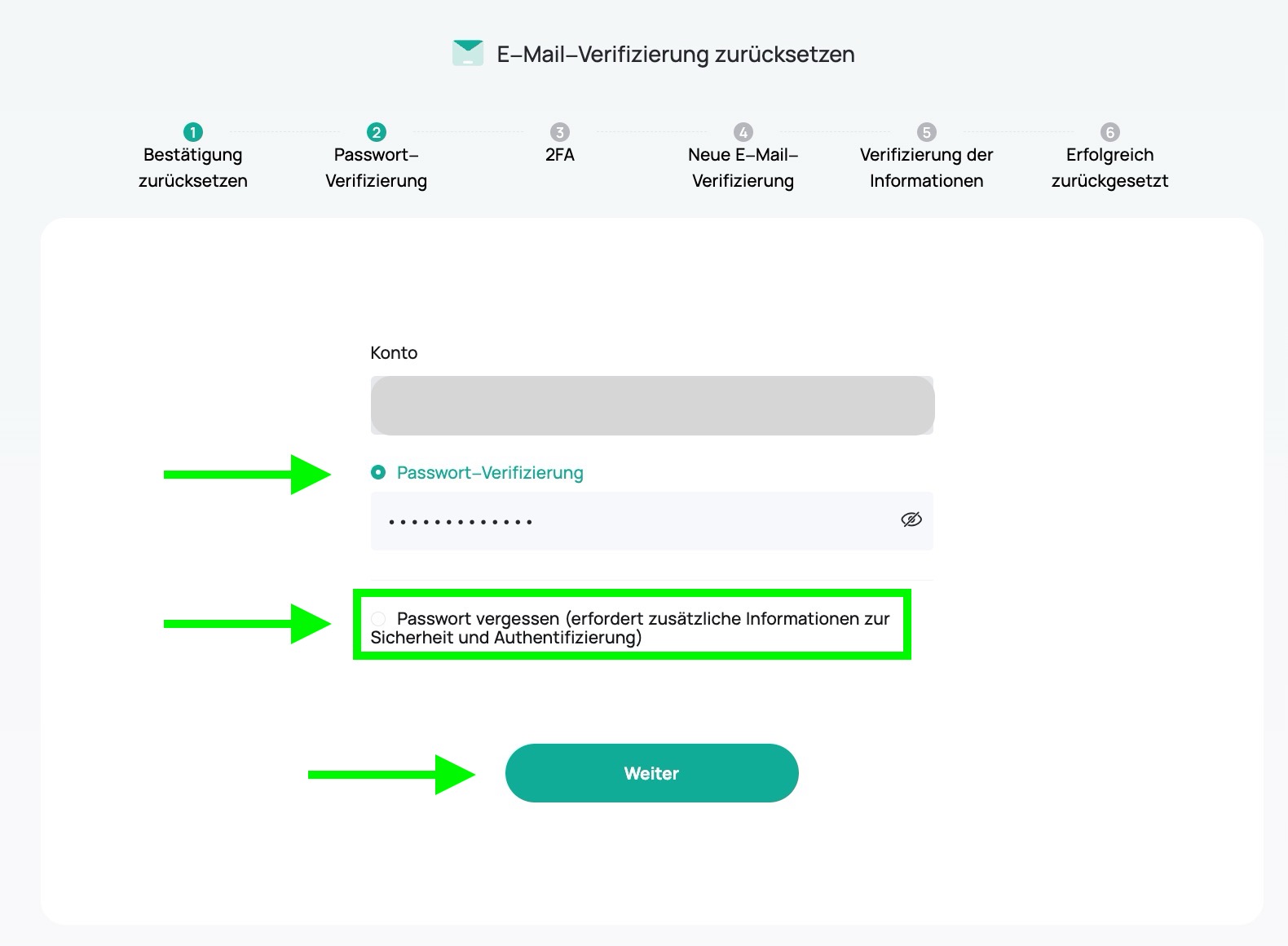Click the Weiter button
This screenshot has width=1288, height=946.
[651, 773]
